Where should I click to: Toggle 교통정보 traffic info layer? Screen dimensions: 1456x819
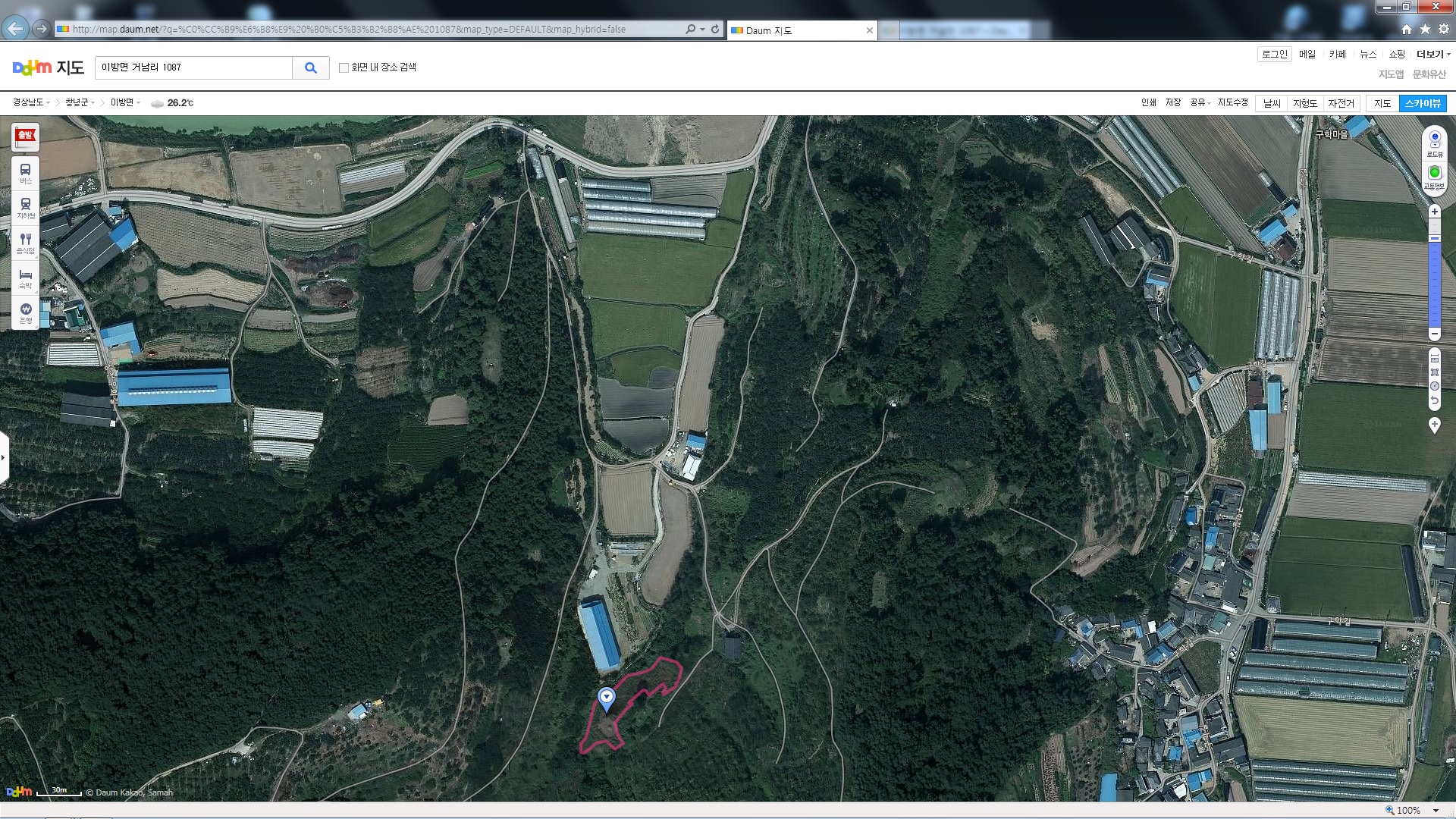tap(1434, 177)
